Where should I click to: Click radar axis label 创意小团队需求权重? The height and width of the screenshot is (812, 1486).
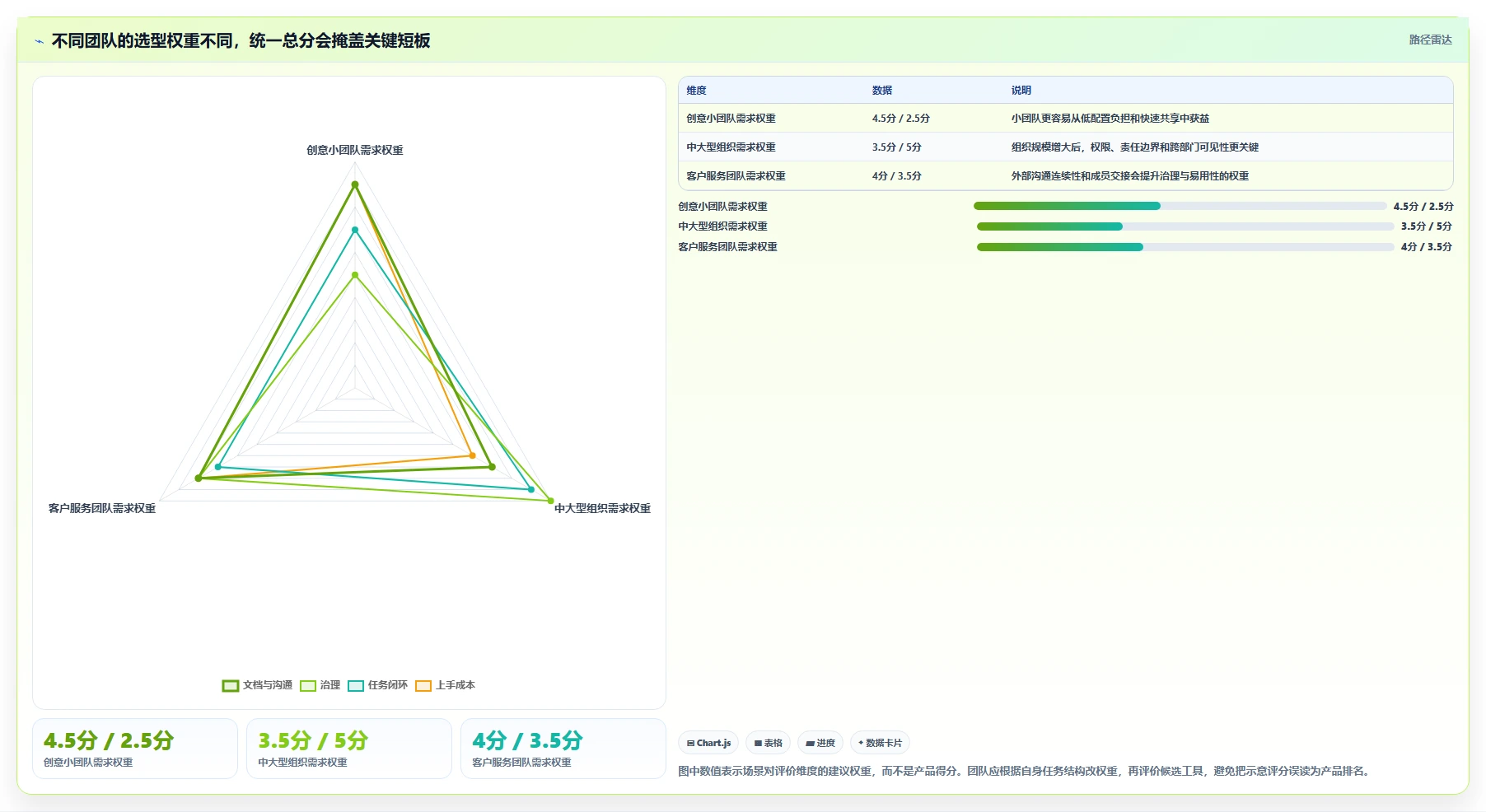(x=355, y=151)
